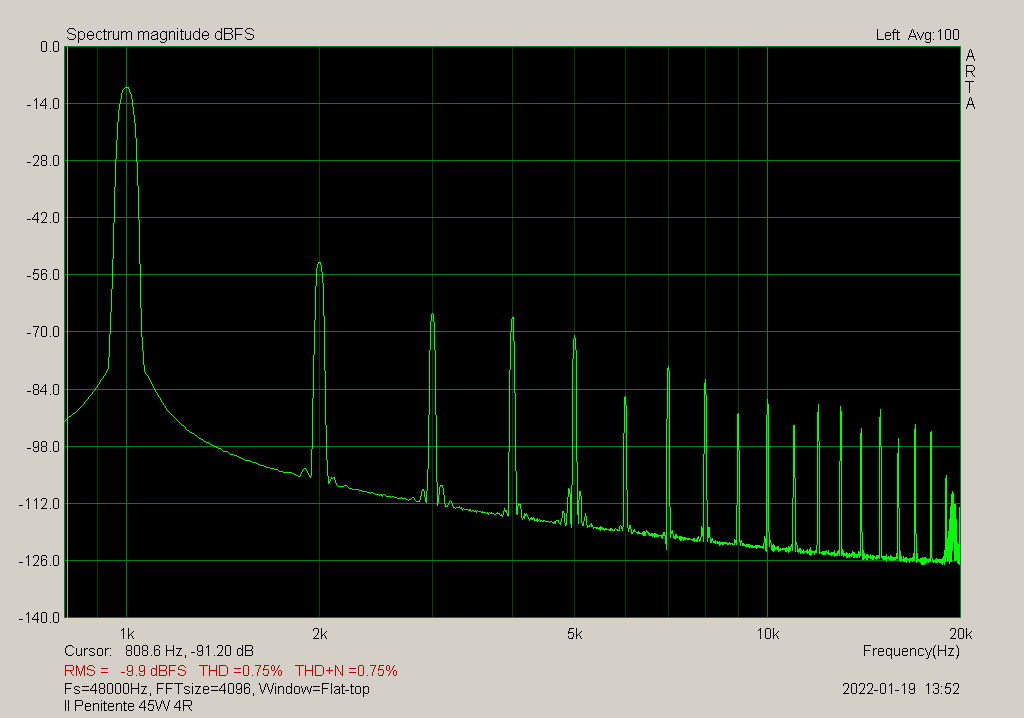Click the 1 kHz fundamental peak top

click(x=127, y=88)
